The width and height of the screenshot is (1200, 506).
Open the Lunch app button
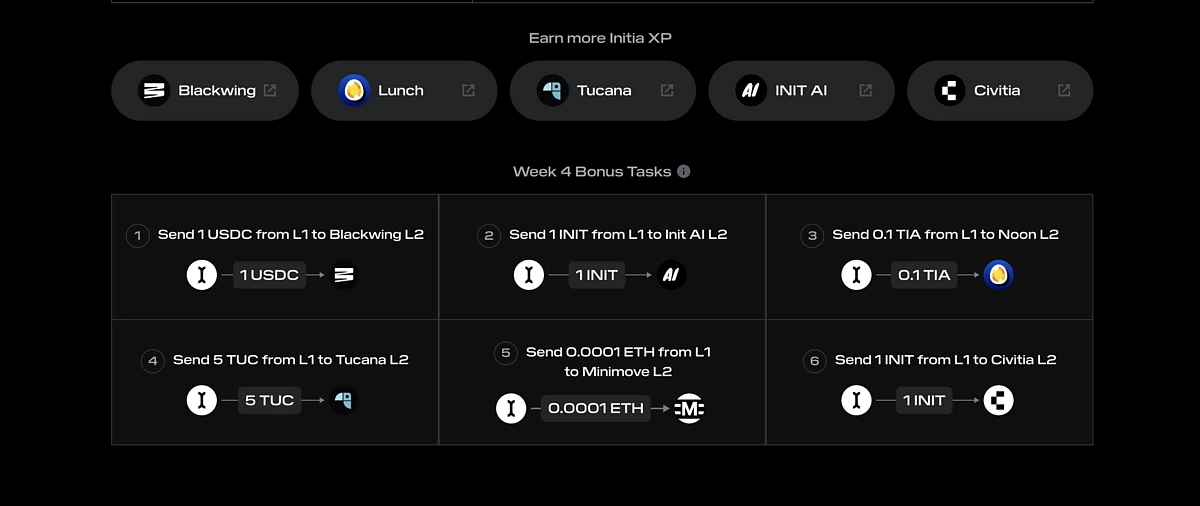(404, 90)
